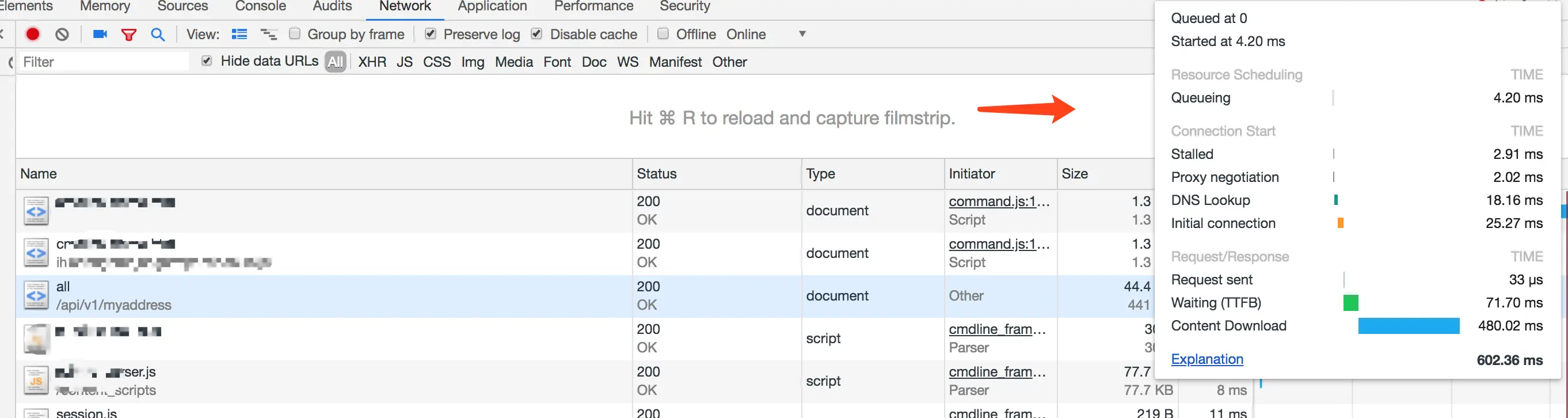Enable Offline mode checkbox
The image size is (1568, 418).
point(664,33)
